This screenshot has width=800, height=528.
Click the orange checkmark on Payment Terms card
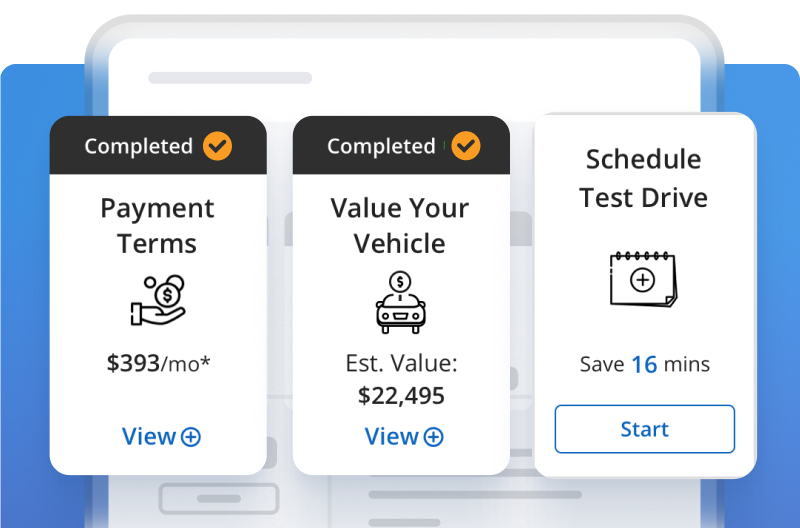(x=217, y=146)
